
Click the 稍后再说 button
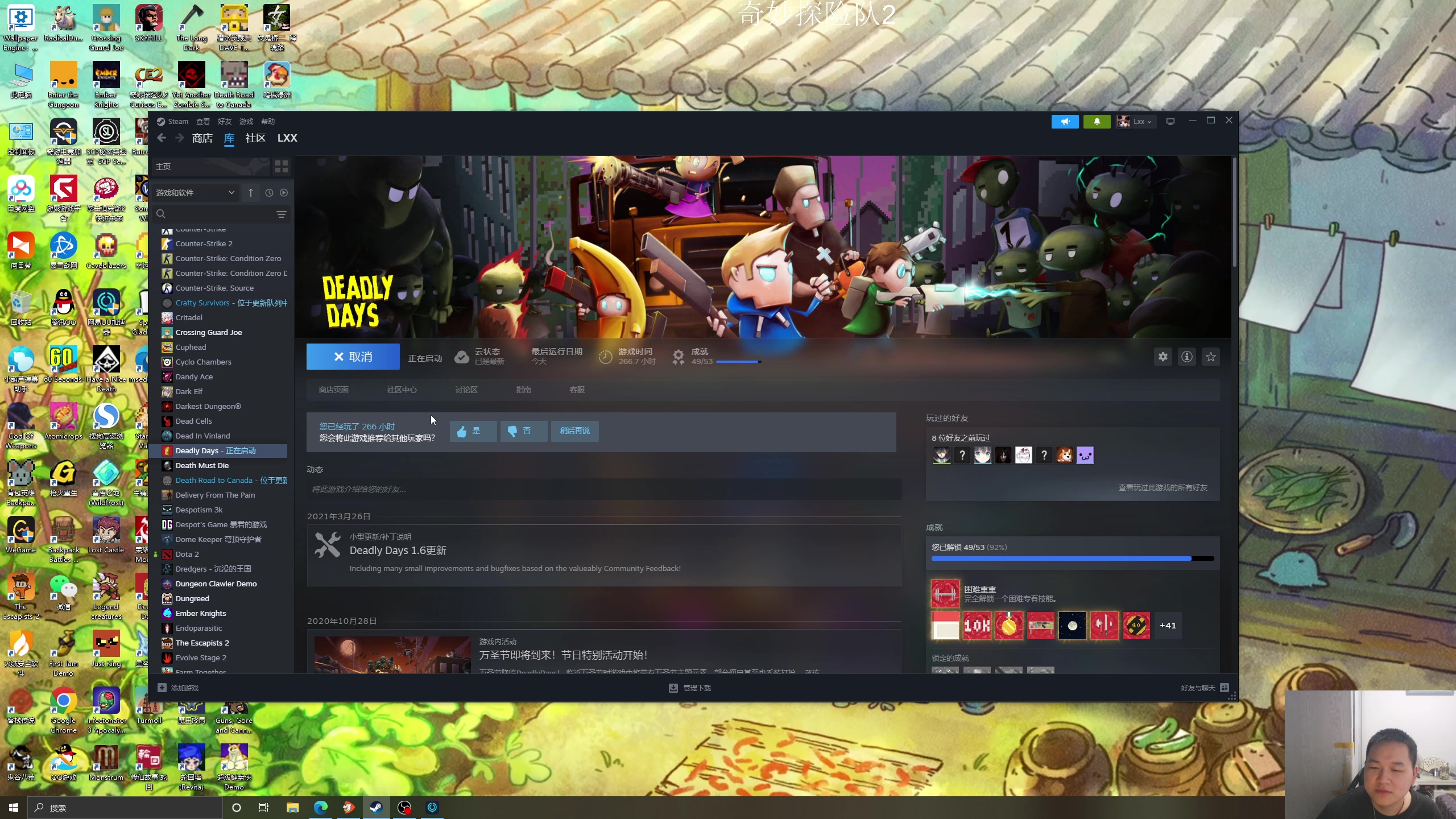pyautogui.click(x=574, y=431)
